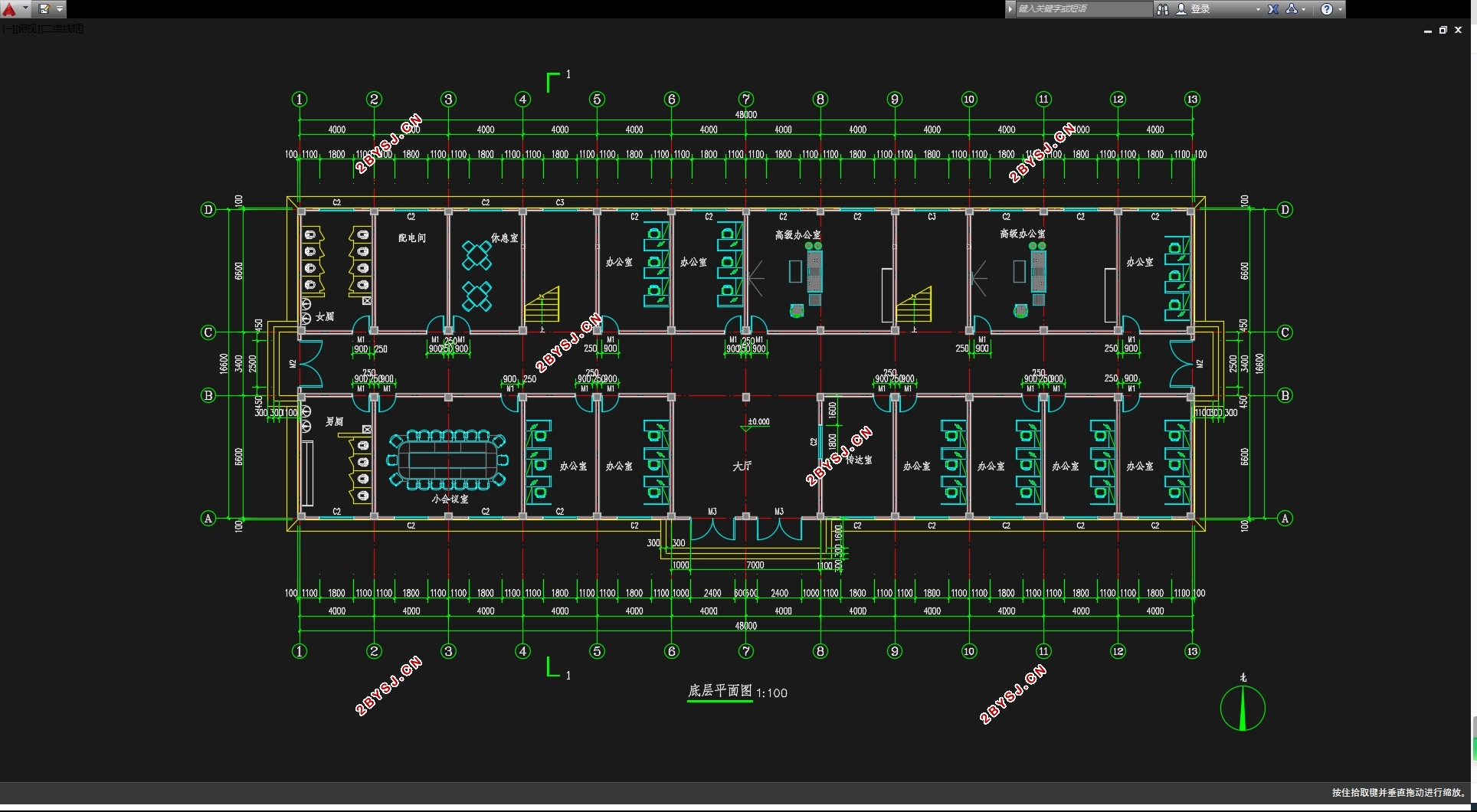The width and height of the screenshot is (1477, 812).
Task: Select the 男厕 room label
Action: click(x=334, y=421)
